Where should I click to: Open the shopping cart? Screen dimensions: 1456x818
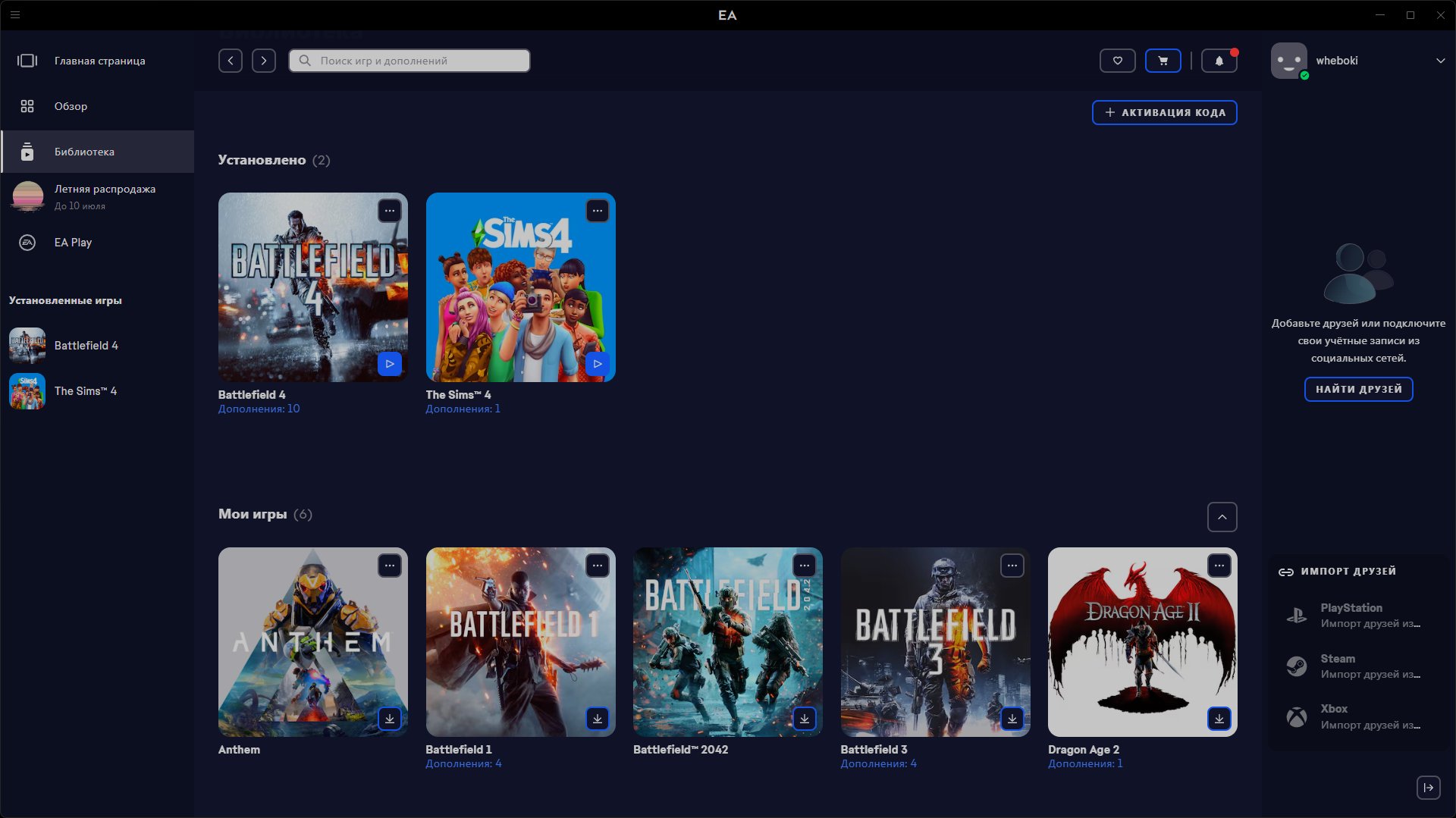tap(1163, 61)
